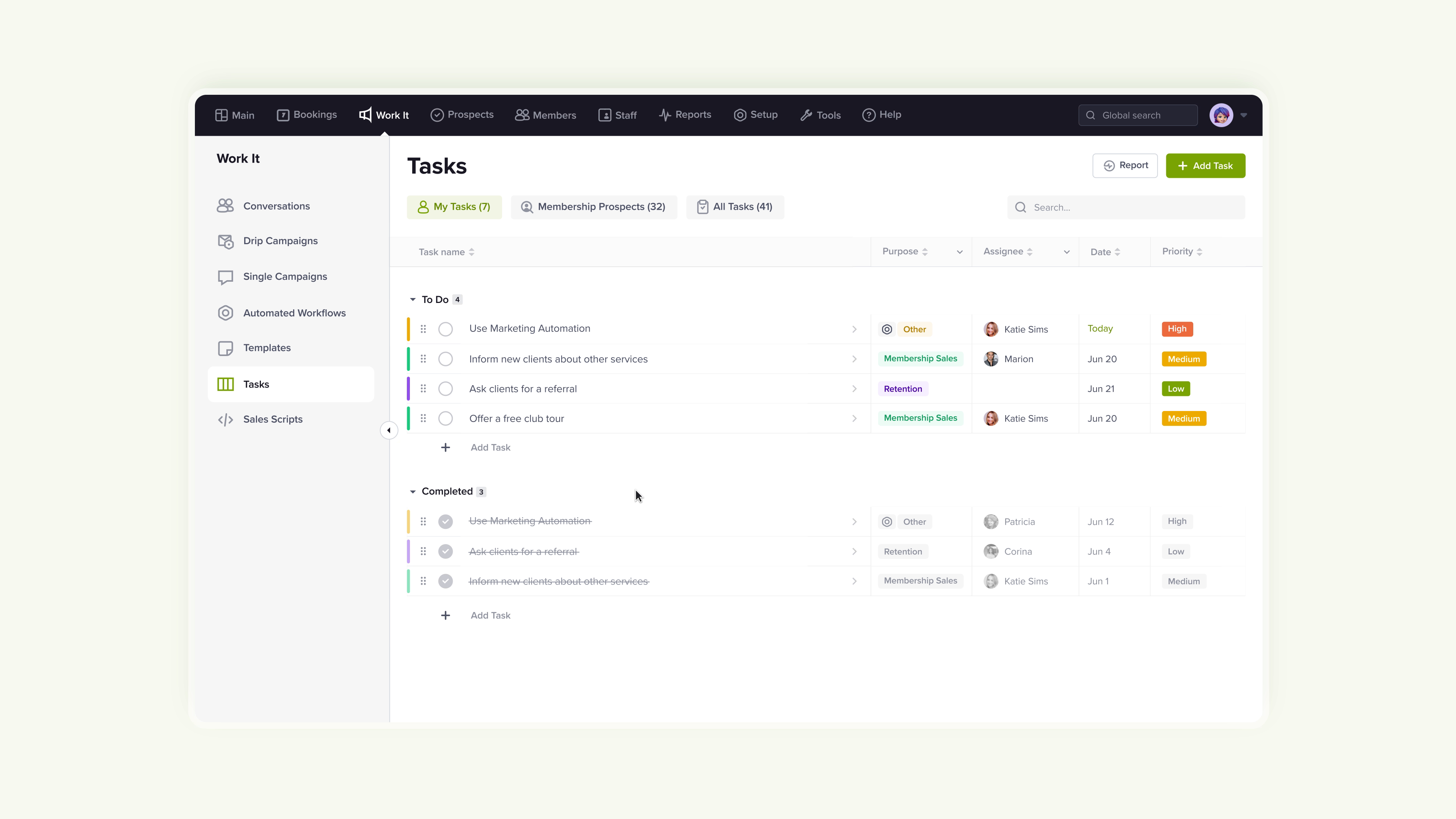Check off the 'Offer a free club tour' task

tap(446, 418)
